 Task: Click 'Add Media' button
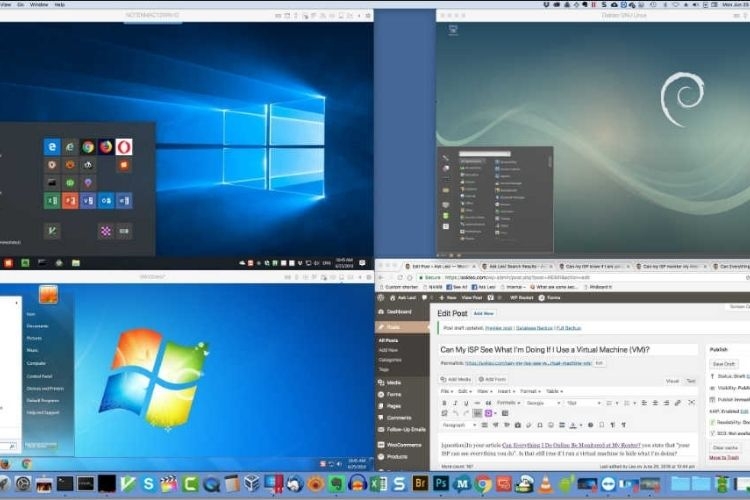(x=456, y=379)
